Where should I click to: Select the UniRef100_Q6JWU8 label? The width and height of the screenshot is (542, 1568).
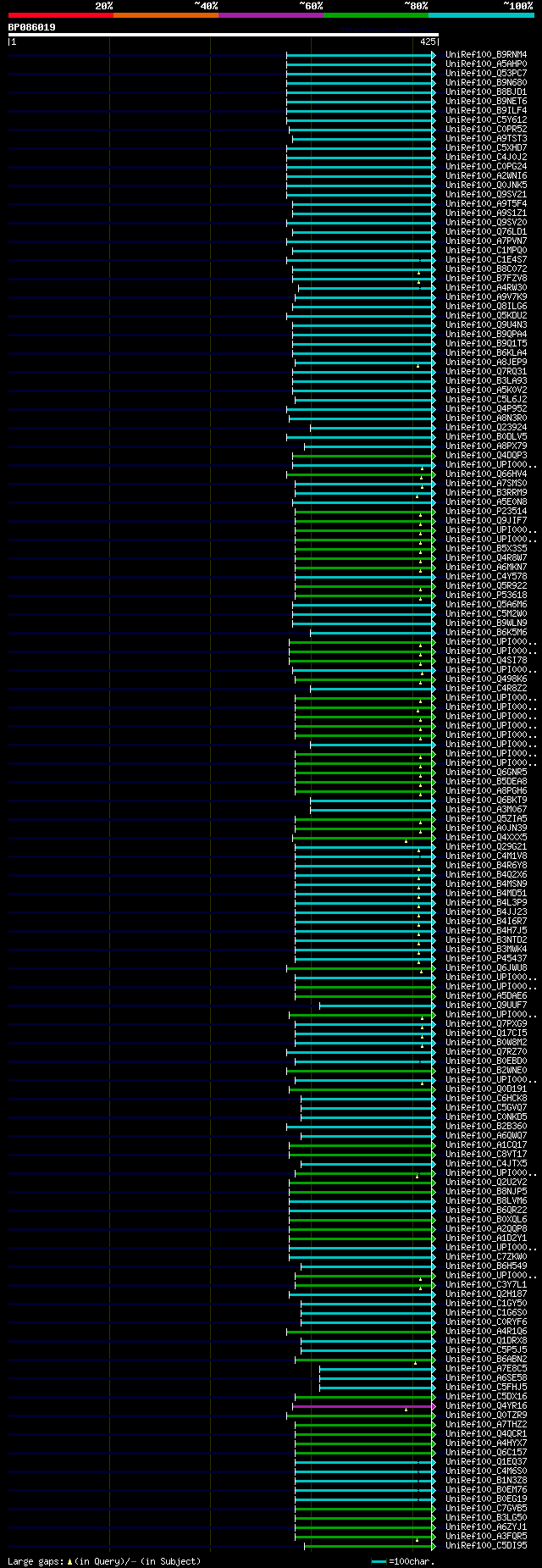coord(486,967)
